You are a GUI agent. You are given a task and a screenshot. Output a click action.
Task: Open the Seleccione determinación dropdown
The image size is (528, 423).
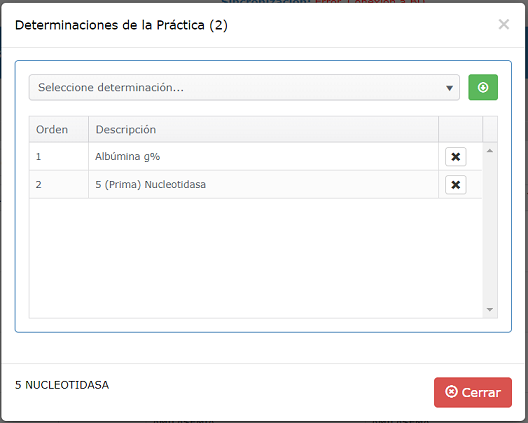pyautogui.click(x=244, y=88)
